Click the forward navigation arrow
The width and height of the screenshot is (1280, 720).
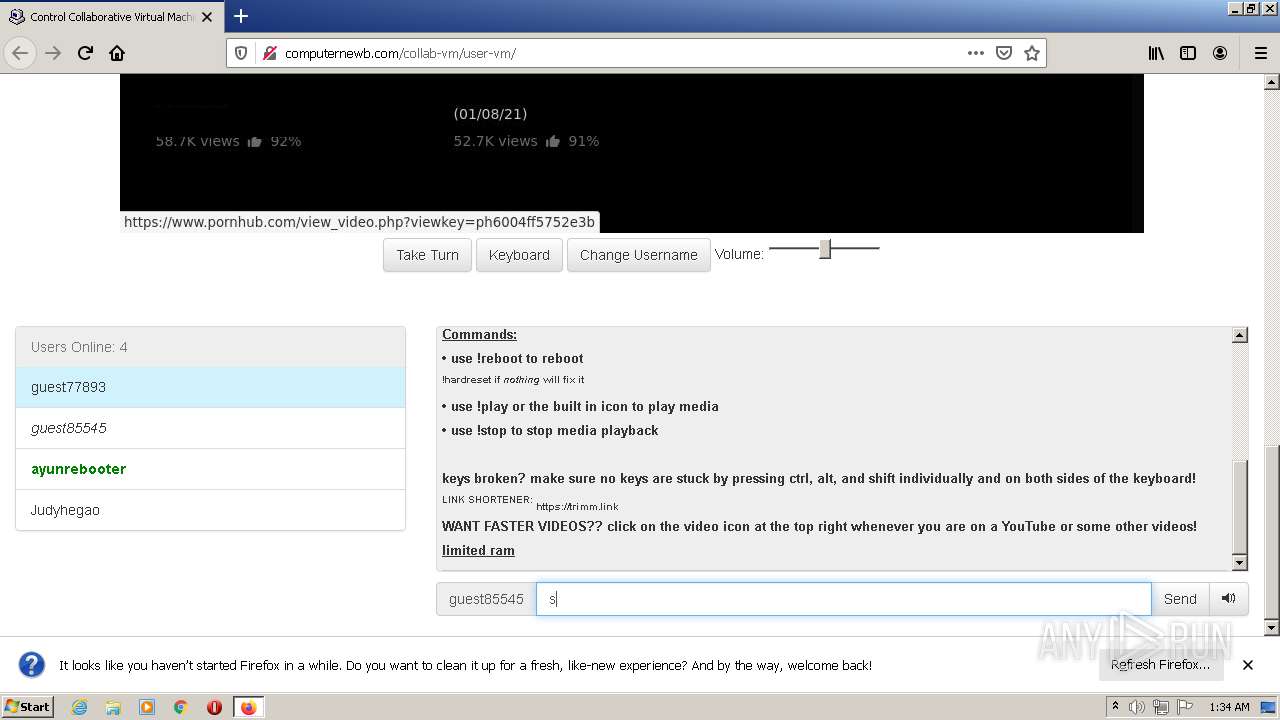coord(53,53)
